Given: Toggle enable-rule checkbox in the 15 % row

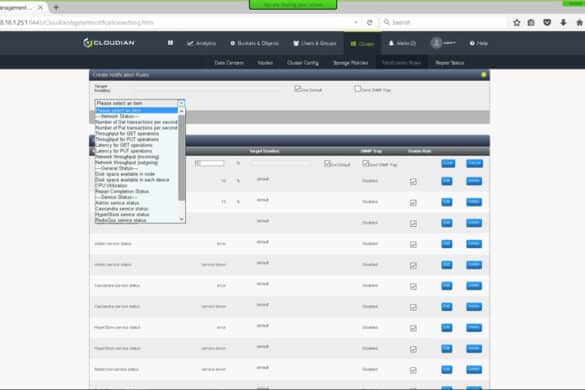Looking at the screenshot, I should (413, 203).
